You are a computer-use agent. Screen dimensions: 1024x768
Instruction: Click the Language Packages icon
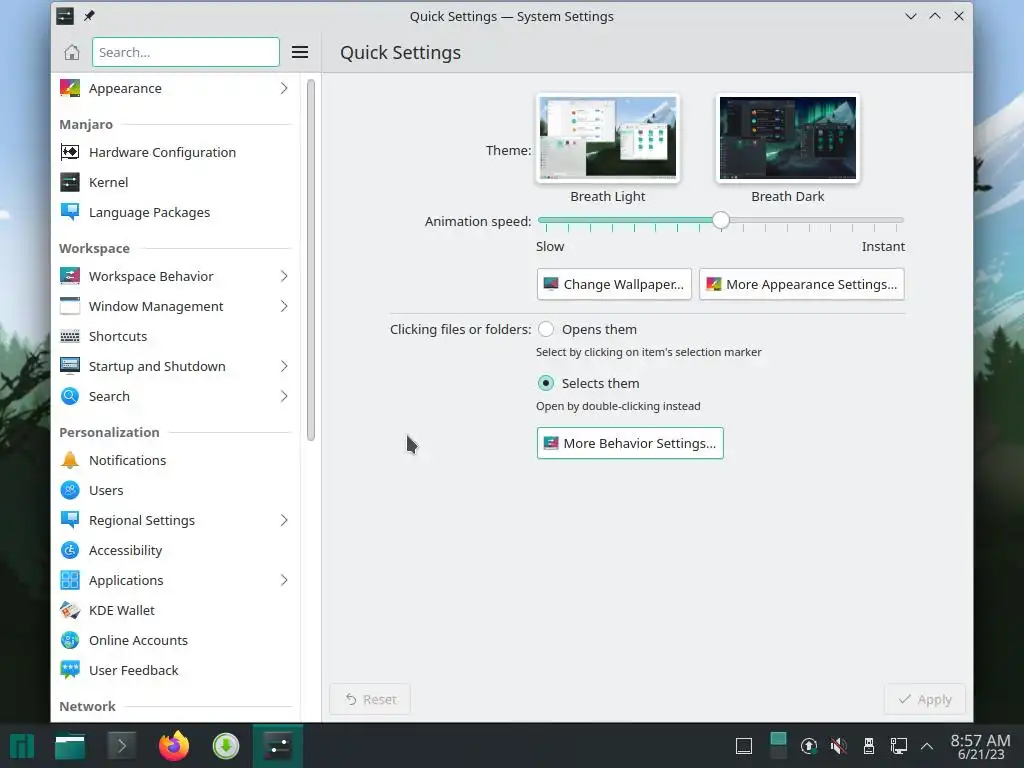(70, 212)
